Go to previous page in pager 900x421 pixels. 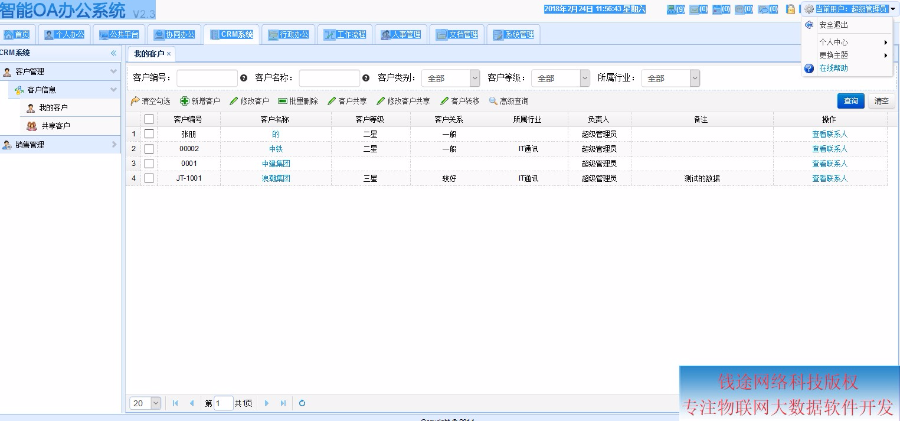pyautogui.click(x=192, y=403)
